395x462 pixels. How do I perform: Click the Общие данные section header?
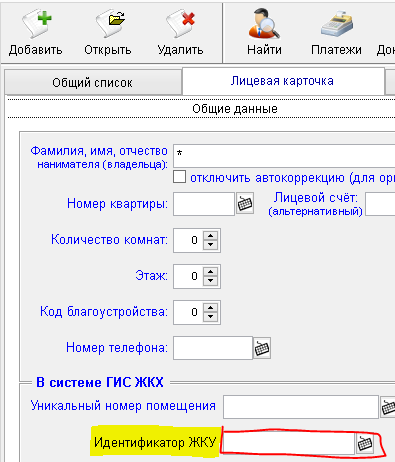pyautogui.click(x=235, y=109)
